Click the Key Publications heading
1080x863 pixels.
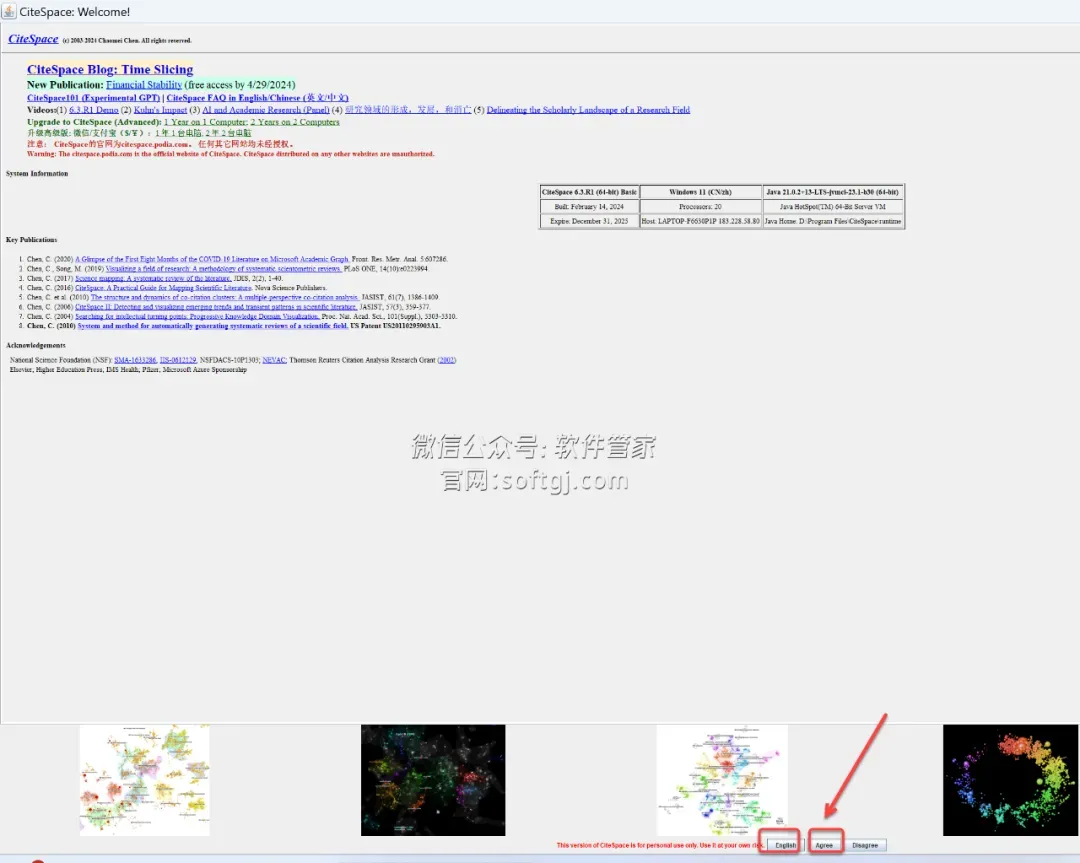(x=32, y=240)
